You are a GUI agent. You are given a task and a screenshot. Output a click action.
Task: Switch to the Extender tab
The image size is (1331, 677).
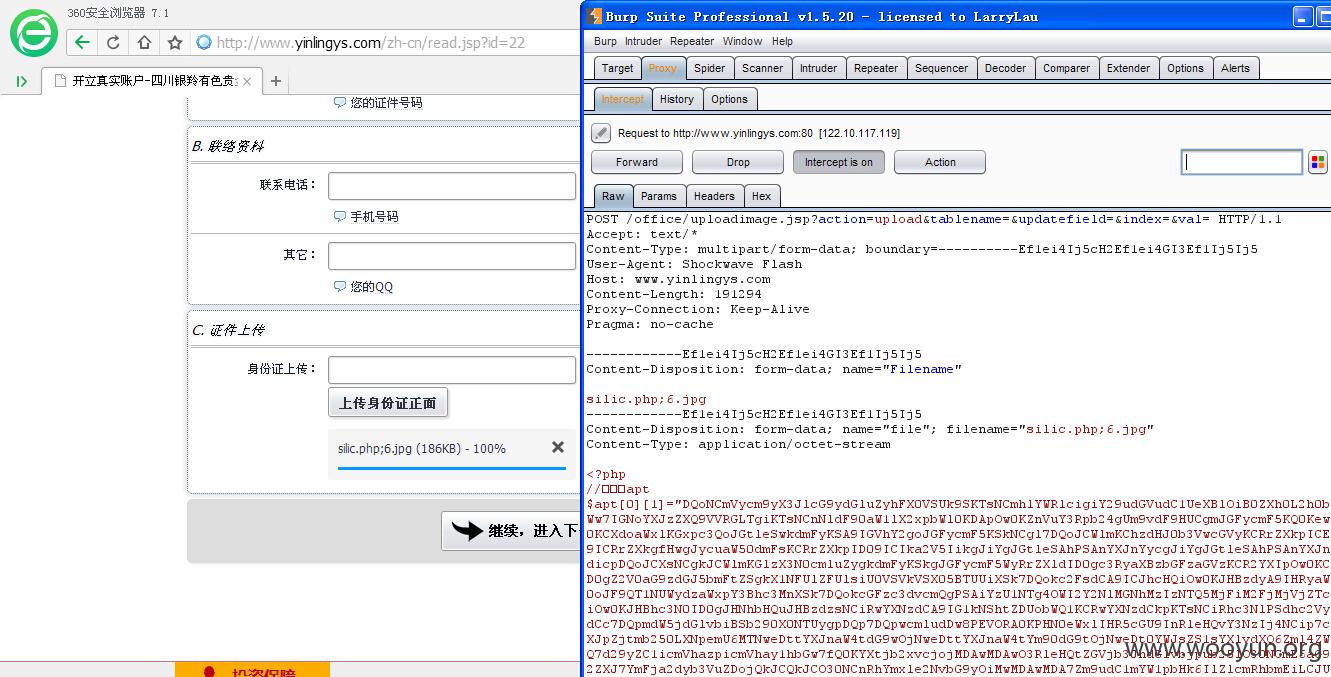(x=1128, y=68)
